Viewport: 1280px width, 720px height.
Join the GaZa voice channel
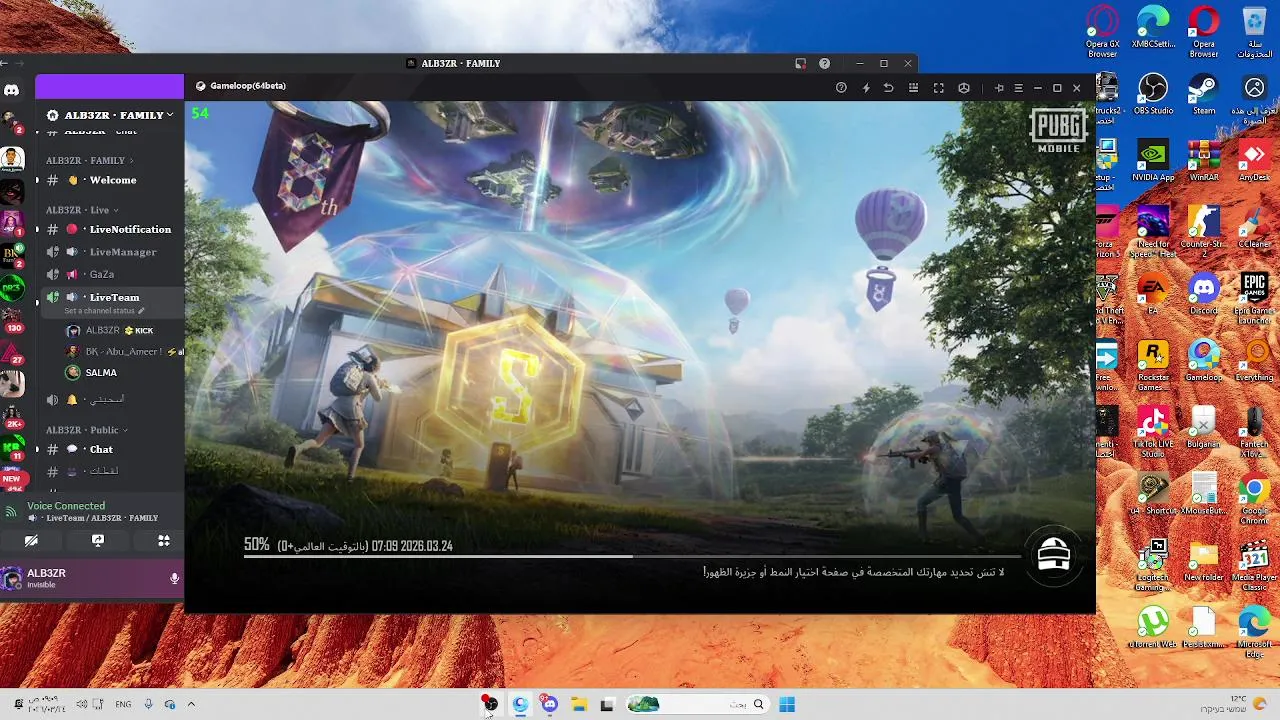pyautogui.click(x=100, y=274)
